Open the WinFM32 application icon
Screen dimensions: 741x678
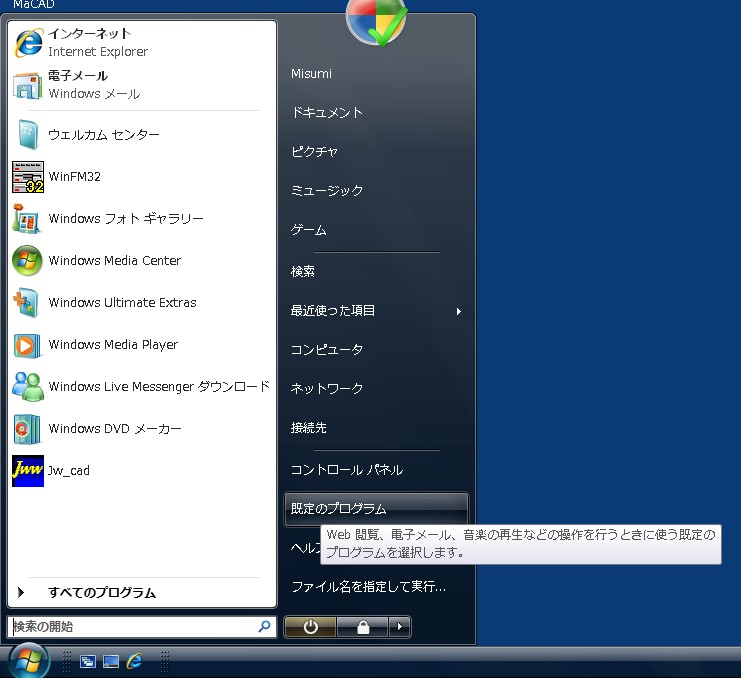pos(28,177)
